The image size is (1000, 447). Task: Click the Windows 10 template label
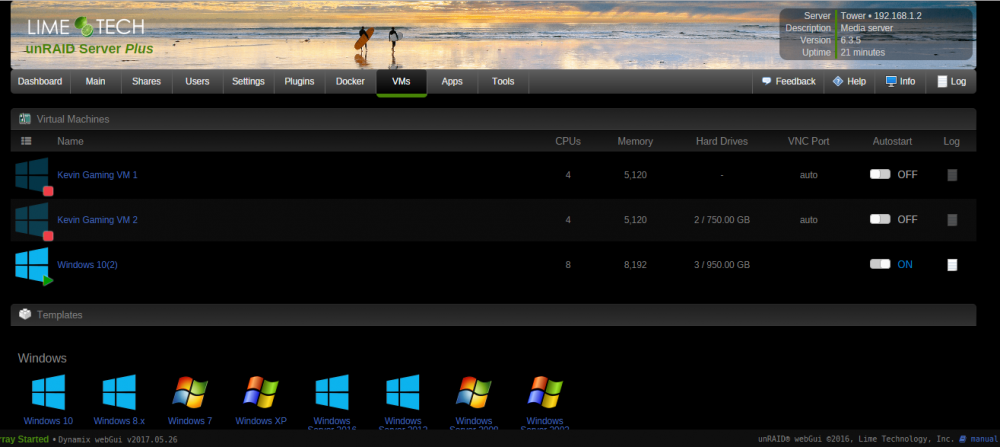pyautogui.click(x=48, y=421)
